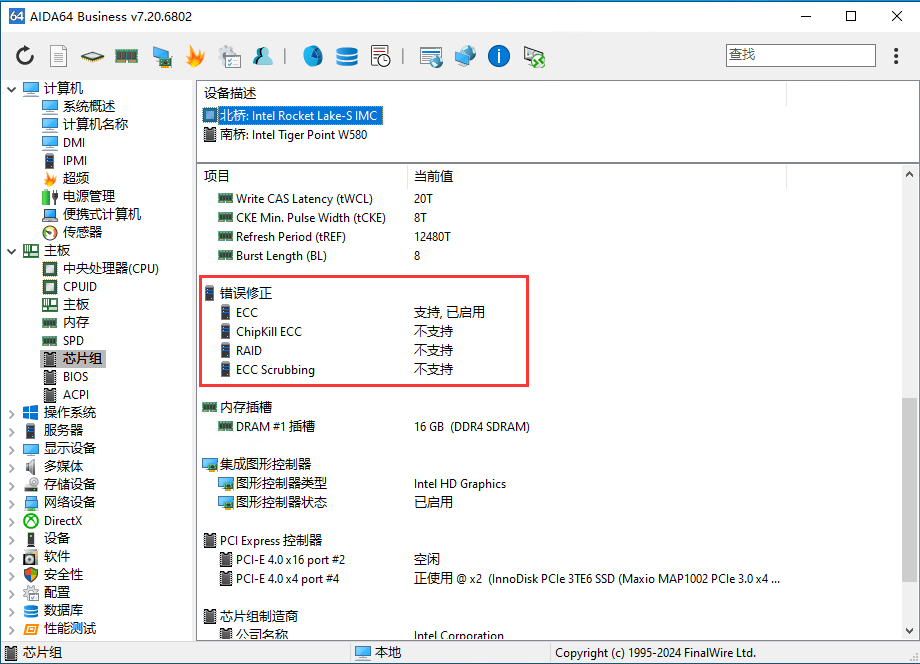
Task: Click the 当前值 column header
Action: pos(433,176)
